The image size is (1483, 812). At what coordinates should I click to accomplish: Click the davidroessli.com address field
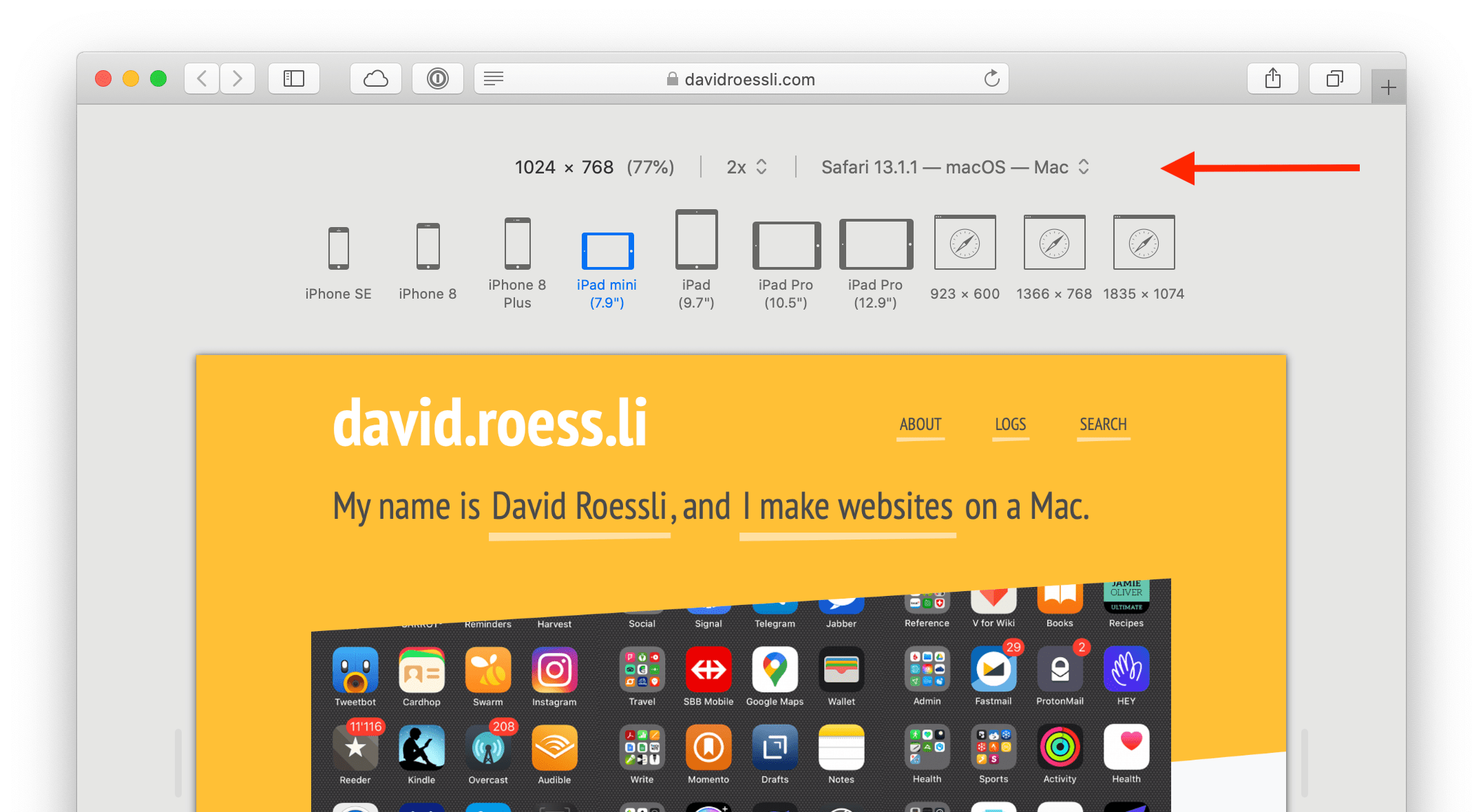(x=741, y=78)
